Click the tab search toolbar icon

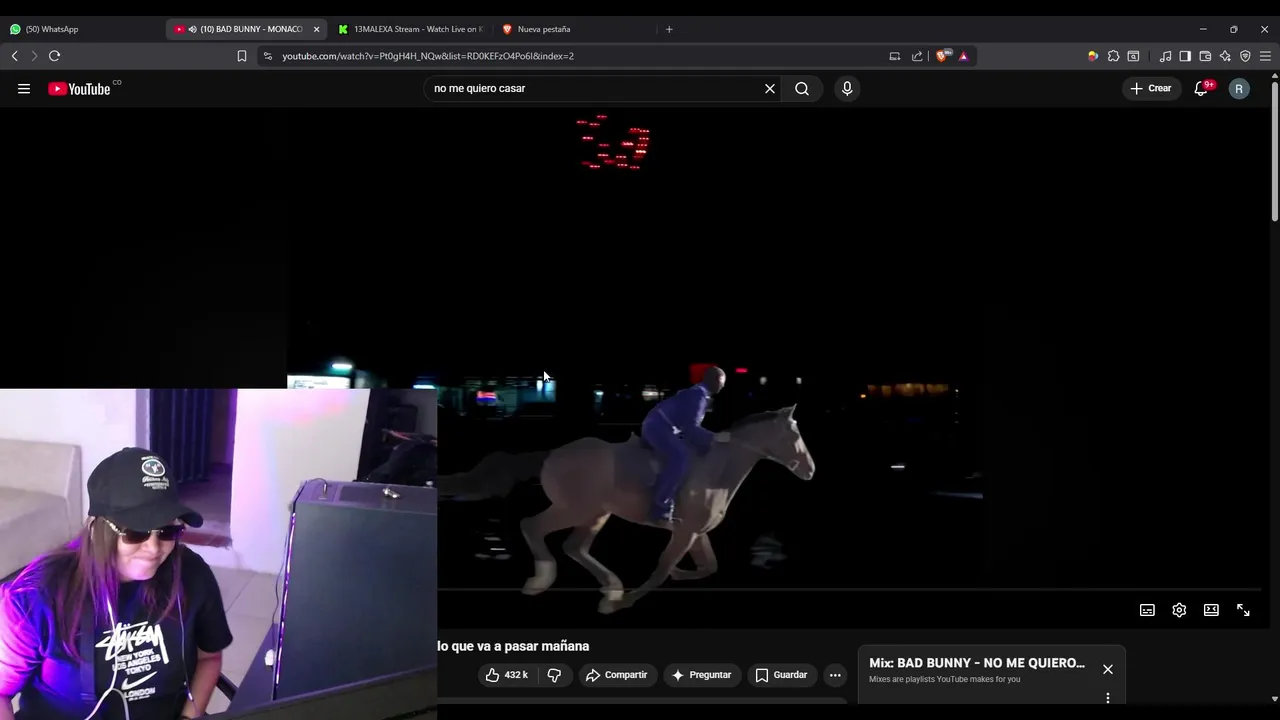click(x=1134, y=56)
